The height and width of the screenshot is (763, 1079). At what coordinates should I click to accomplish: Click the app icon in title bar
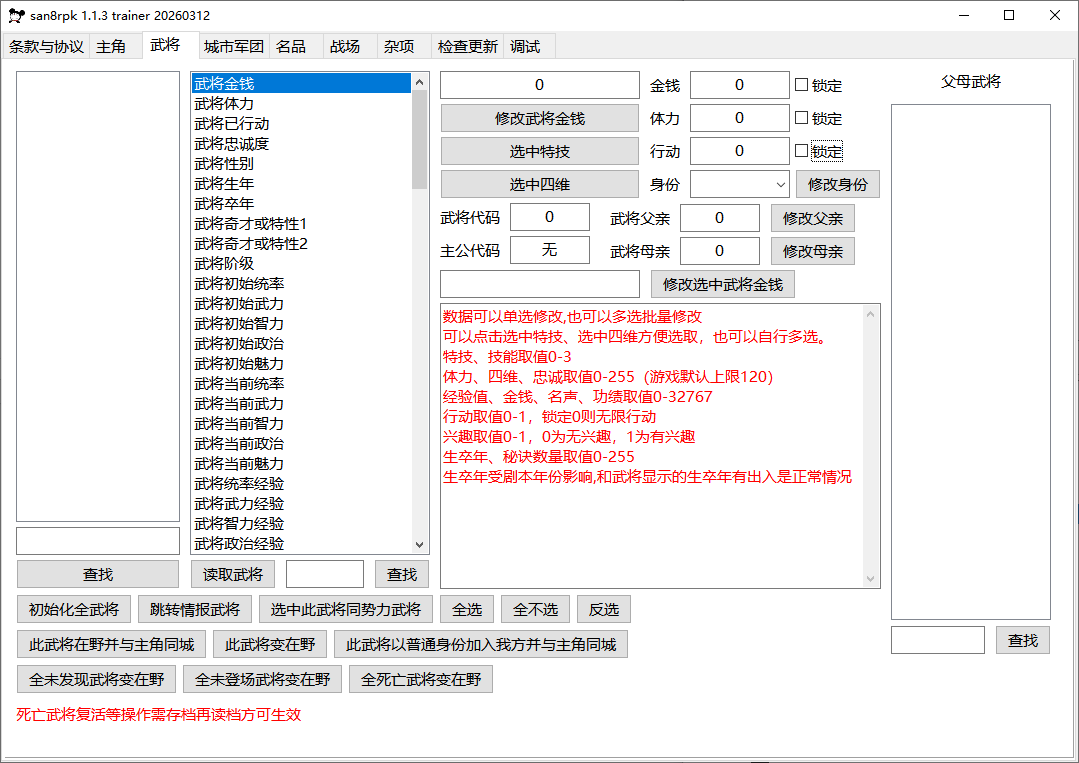16,16
